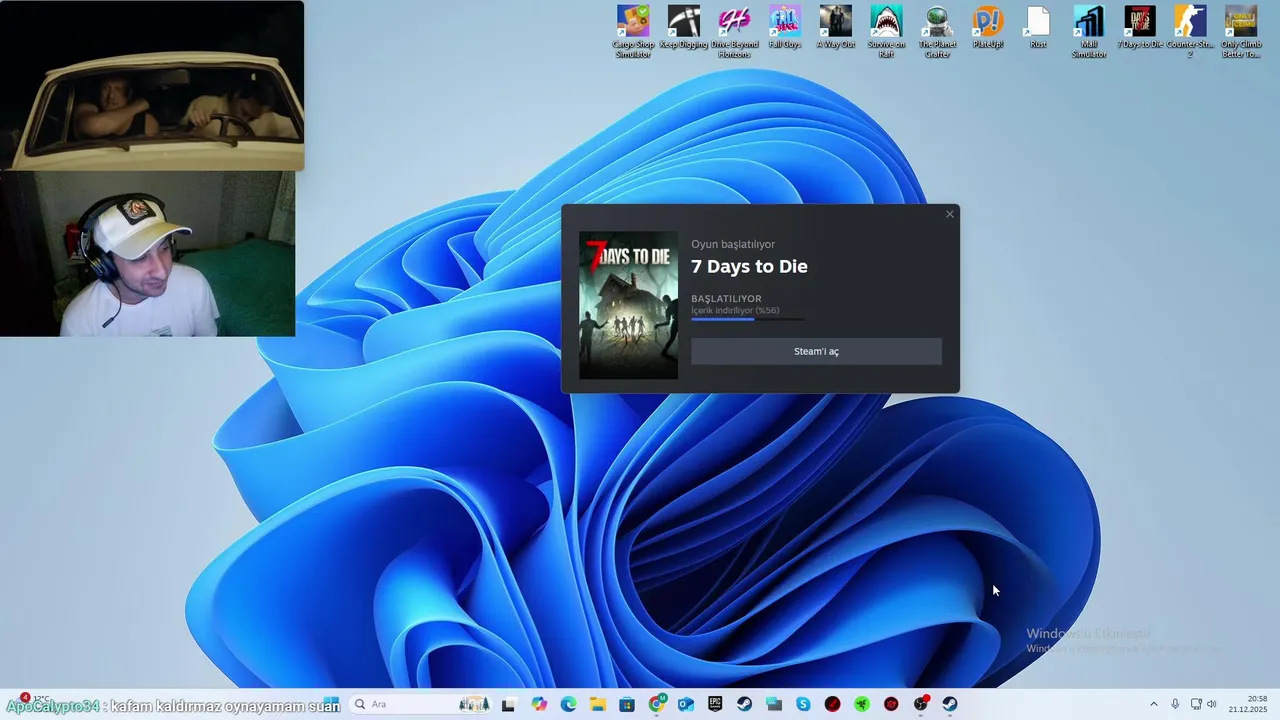Select the 7 Days to Die desktop shortcut

coord(1140,28)
